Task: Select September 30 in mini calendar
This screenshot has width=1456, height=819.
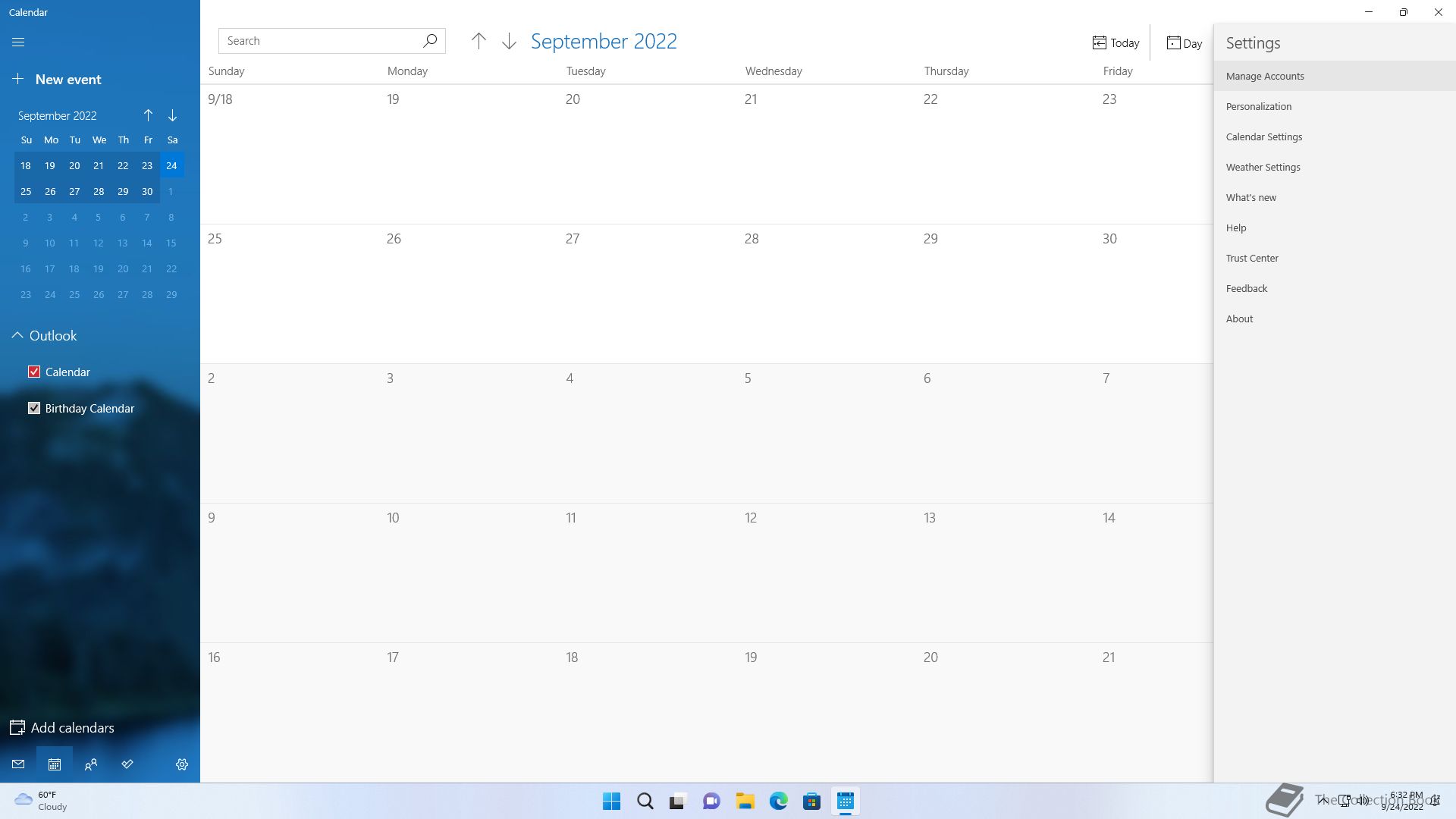Action: coord(147,191)
